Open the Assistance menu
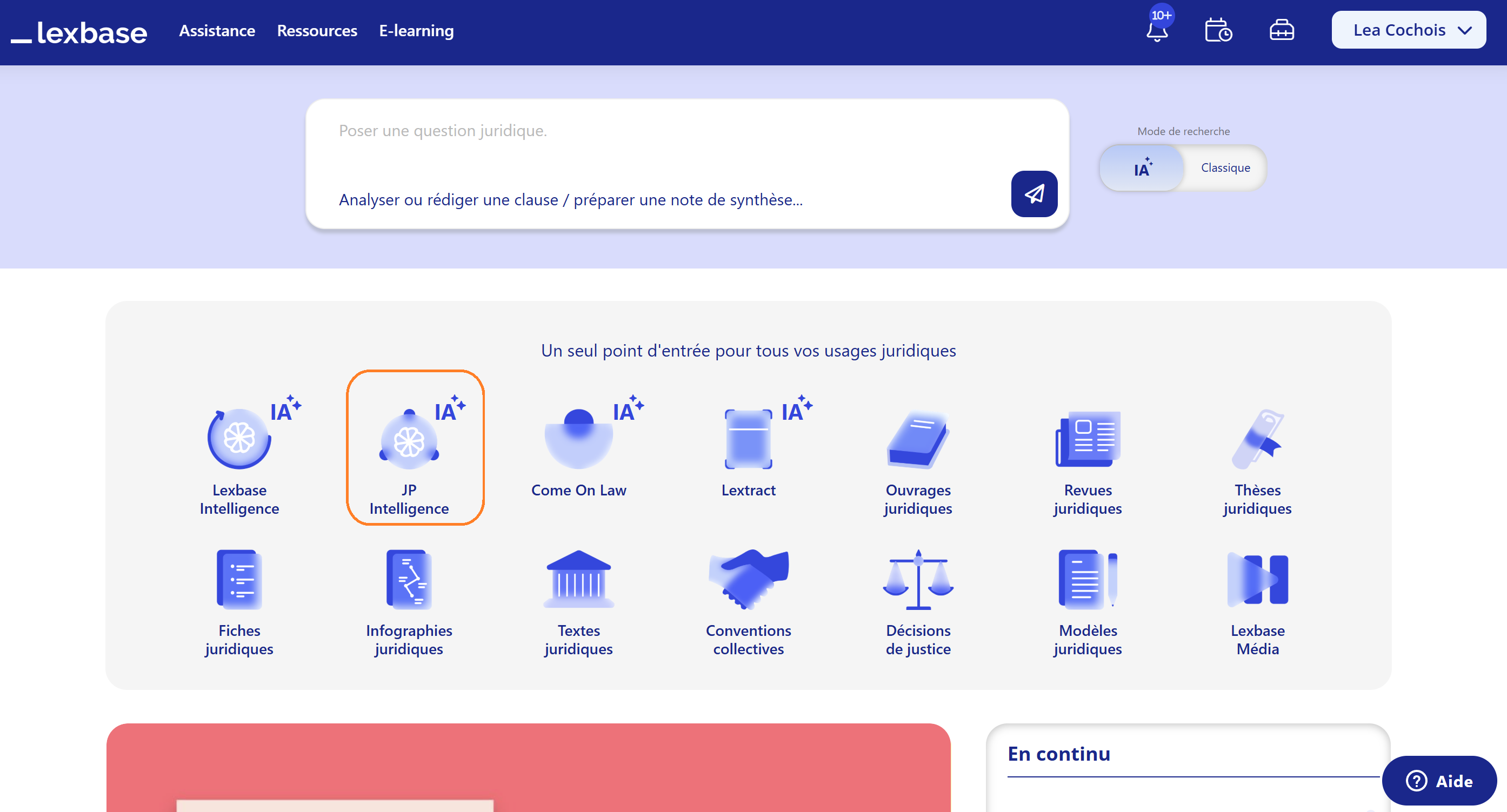Viewport: 1507px width, 812px height. (216, 30)
